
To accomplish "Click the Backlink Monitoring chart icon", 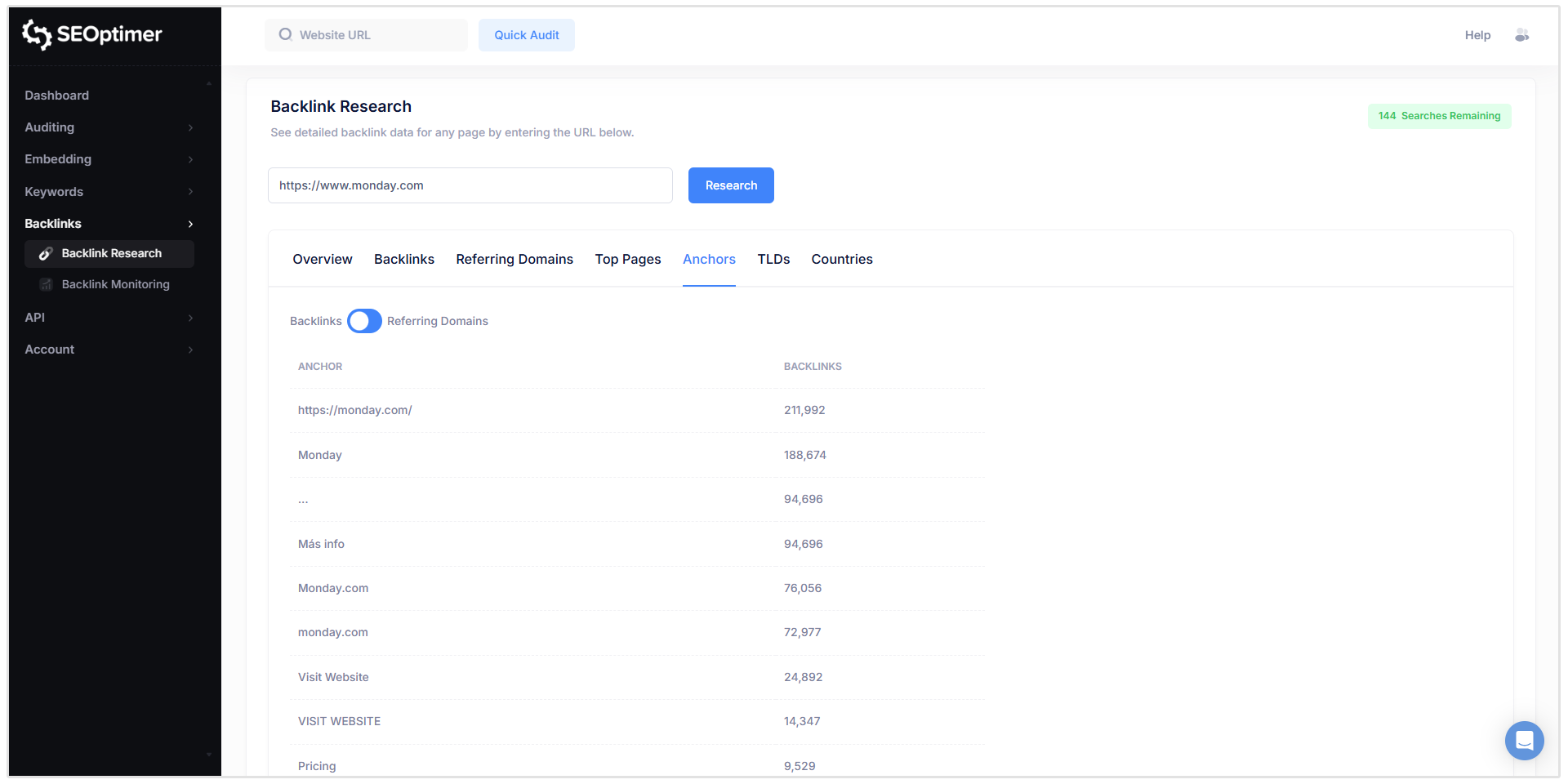I will click(x=46, y=284).
